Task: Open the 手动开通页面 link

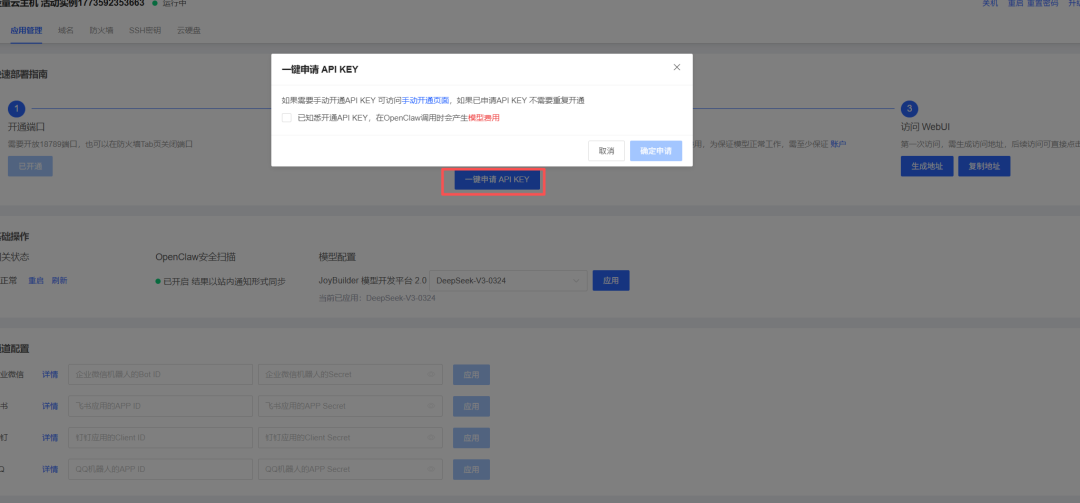Action: point(426,101)
